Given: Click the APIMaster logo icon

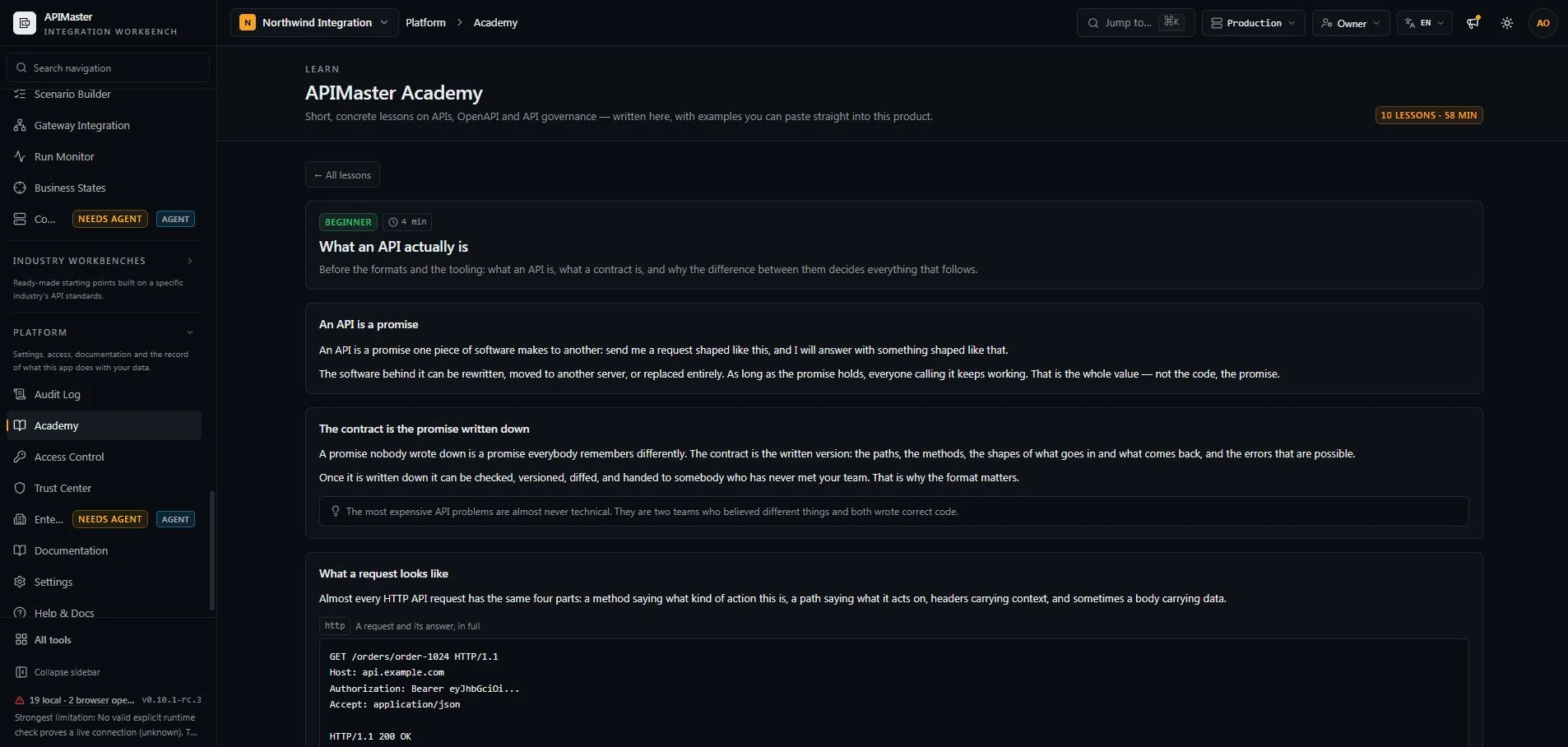Looking at the screenshot, I should (25, 23).
